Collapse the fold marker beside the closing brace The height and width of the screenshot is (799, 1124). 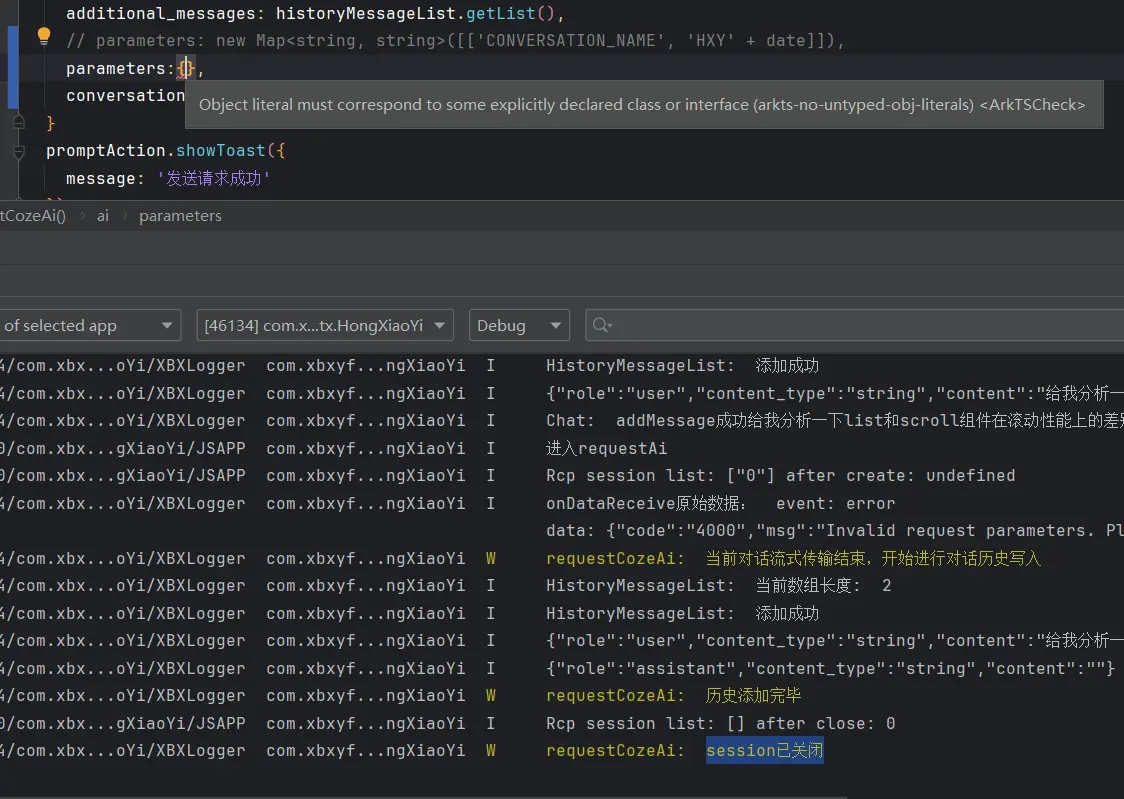click(19, 123)
